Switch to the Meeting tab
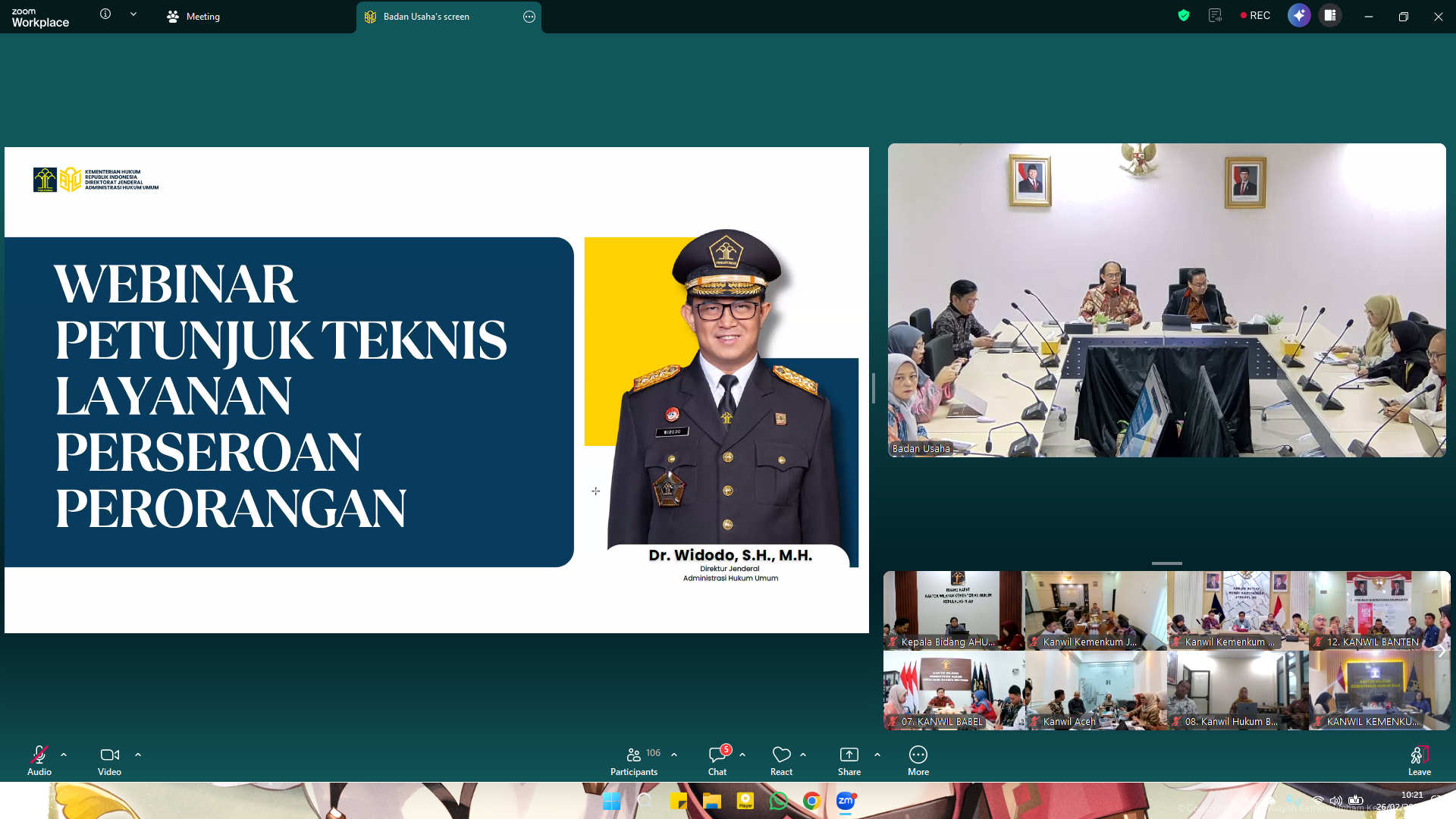The width and height of the screenshot is (1456, 819). click(194, 17)
